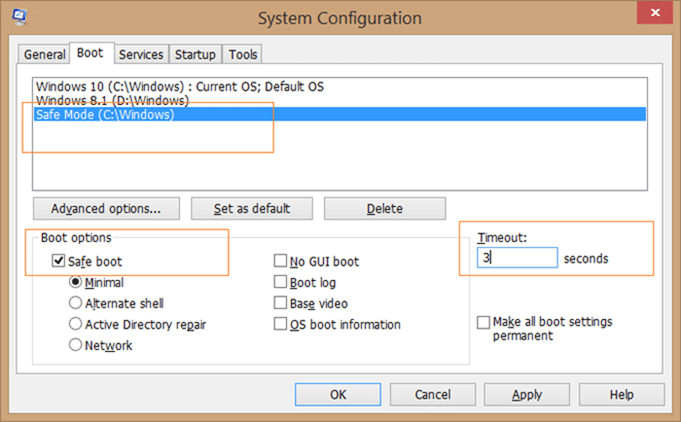This screenshot has width=681, height=422.
Task: Switch to the General tab
Action: pyautogui.click(x=44, y=54)
